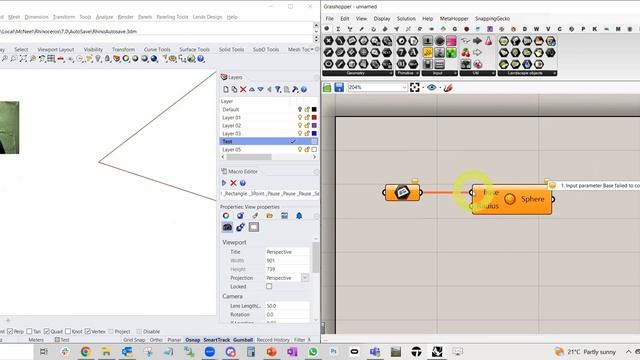Open the error balloon on Sphere component

[547, 181]
